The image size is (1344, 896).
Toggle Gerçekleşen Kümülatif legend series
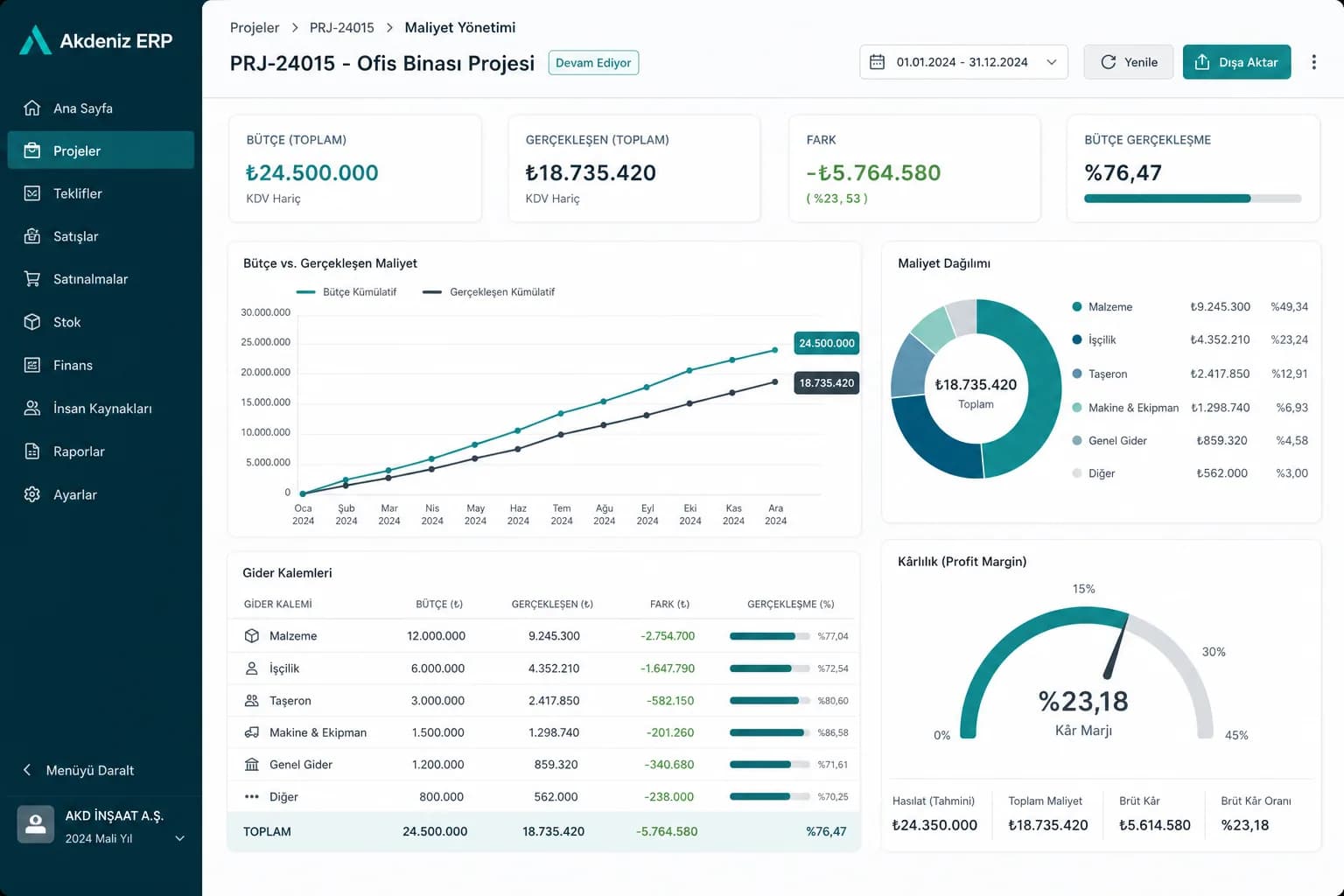click(x=488, y=292)
